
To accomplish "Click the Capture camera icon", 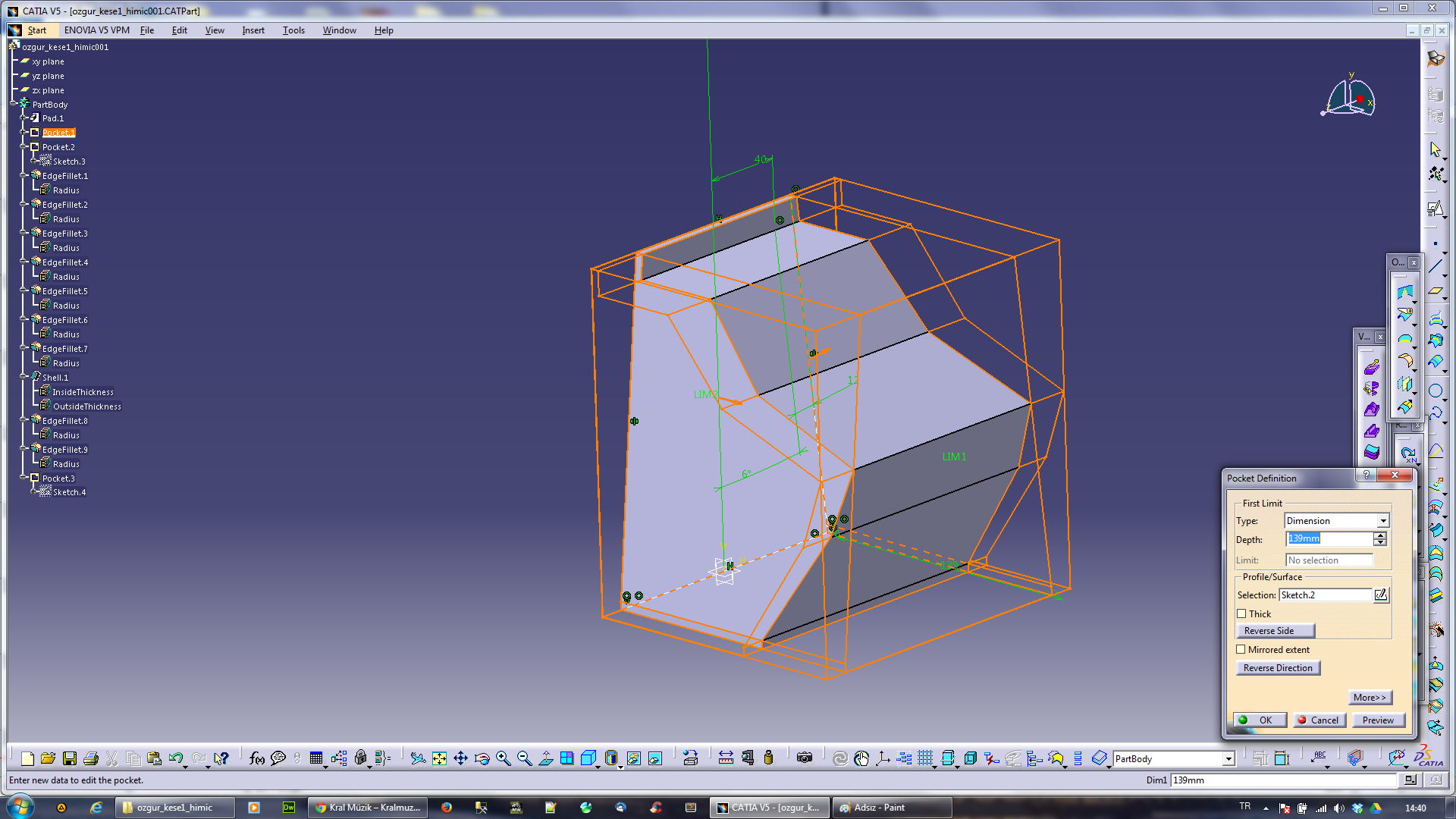I will click(x=805, y=758).
